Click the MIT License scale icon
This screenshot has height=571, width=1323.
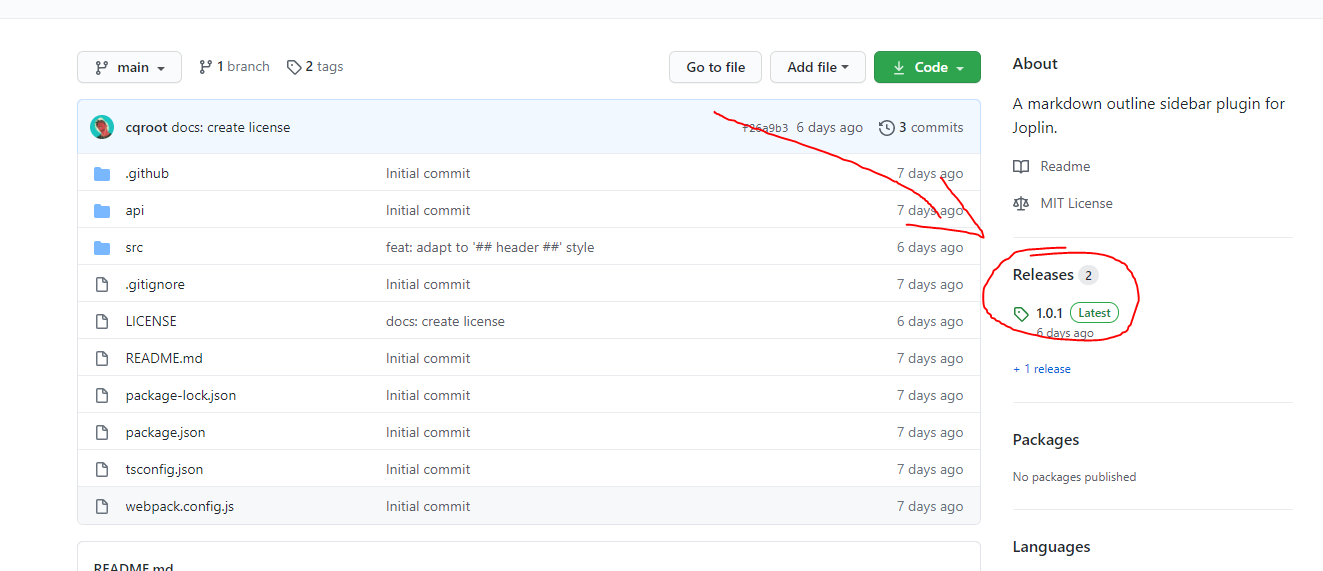[x=1021, y=204]
